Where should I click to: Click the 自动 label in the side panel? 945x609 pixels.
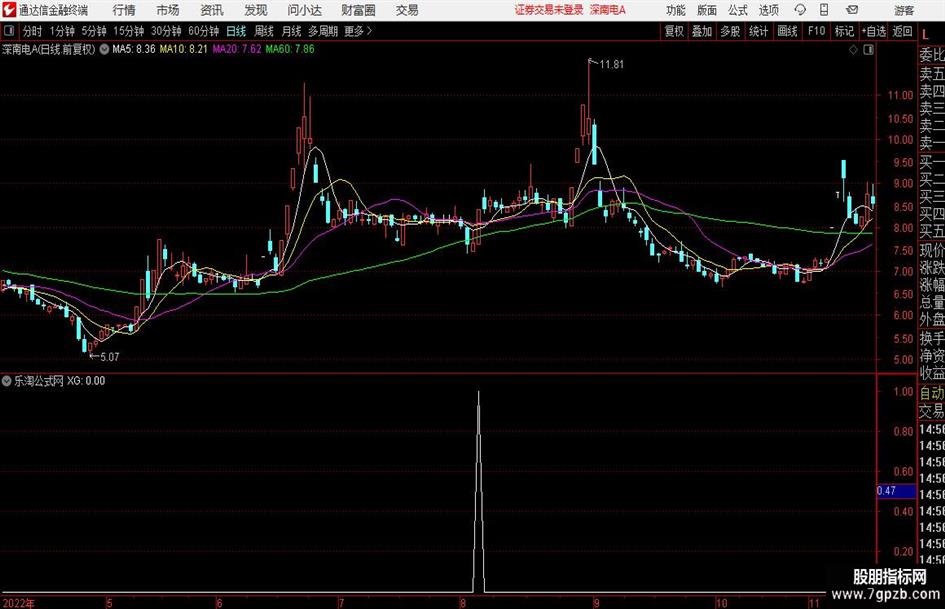pos(932,393)
